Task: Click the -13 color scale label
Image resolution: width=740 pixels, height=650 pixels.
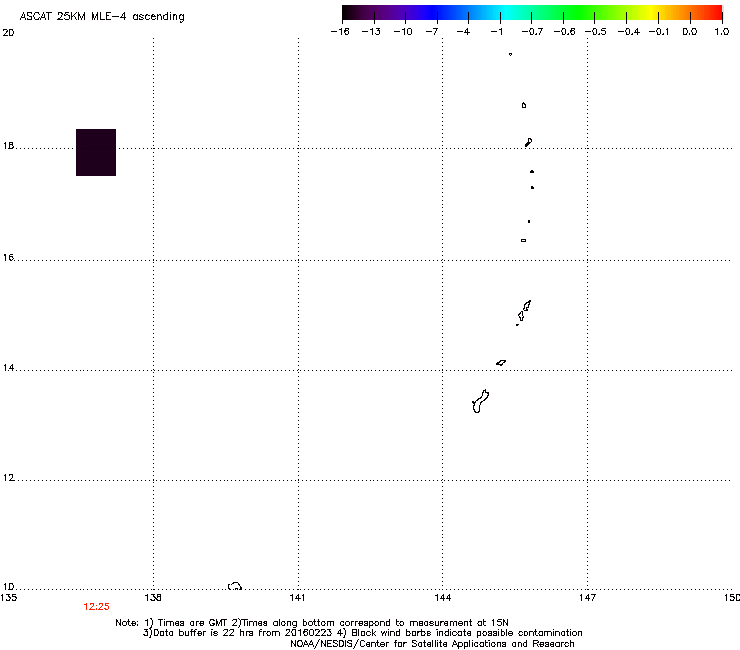Action: coord(371,32)
